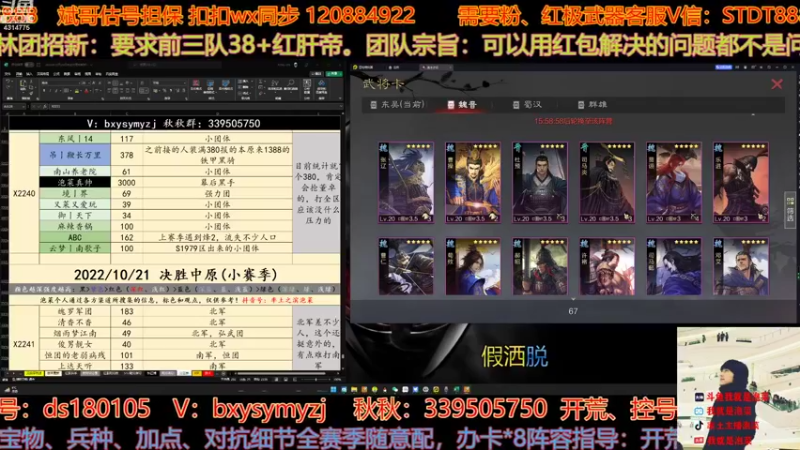Collapse the Excel ribbon with the chevron
The height and width of the screenshot is (450, 800).
point(340,98)
